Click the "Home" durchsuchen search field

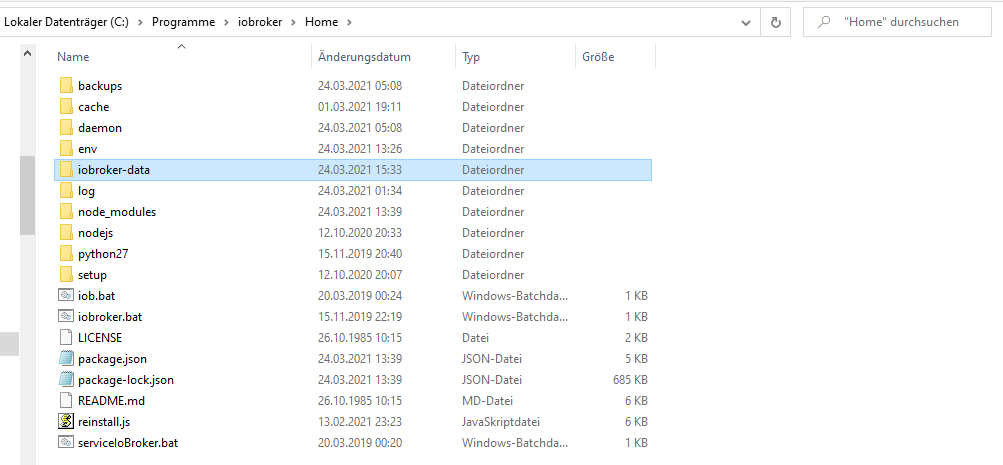point(897,22)
